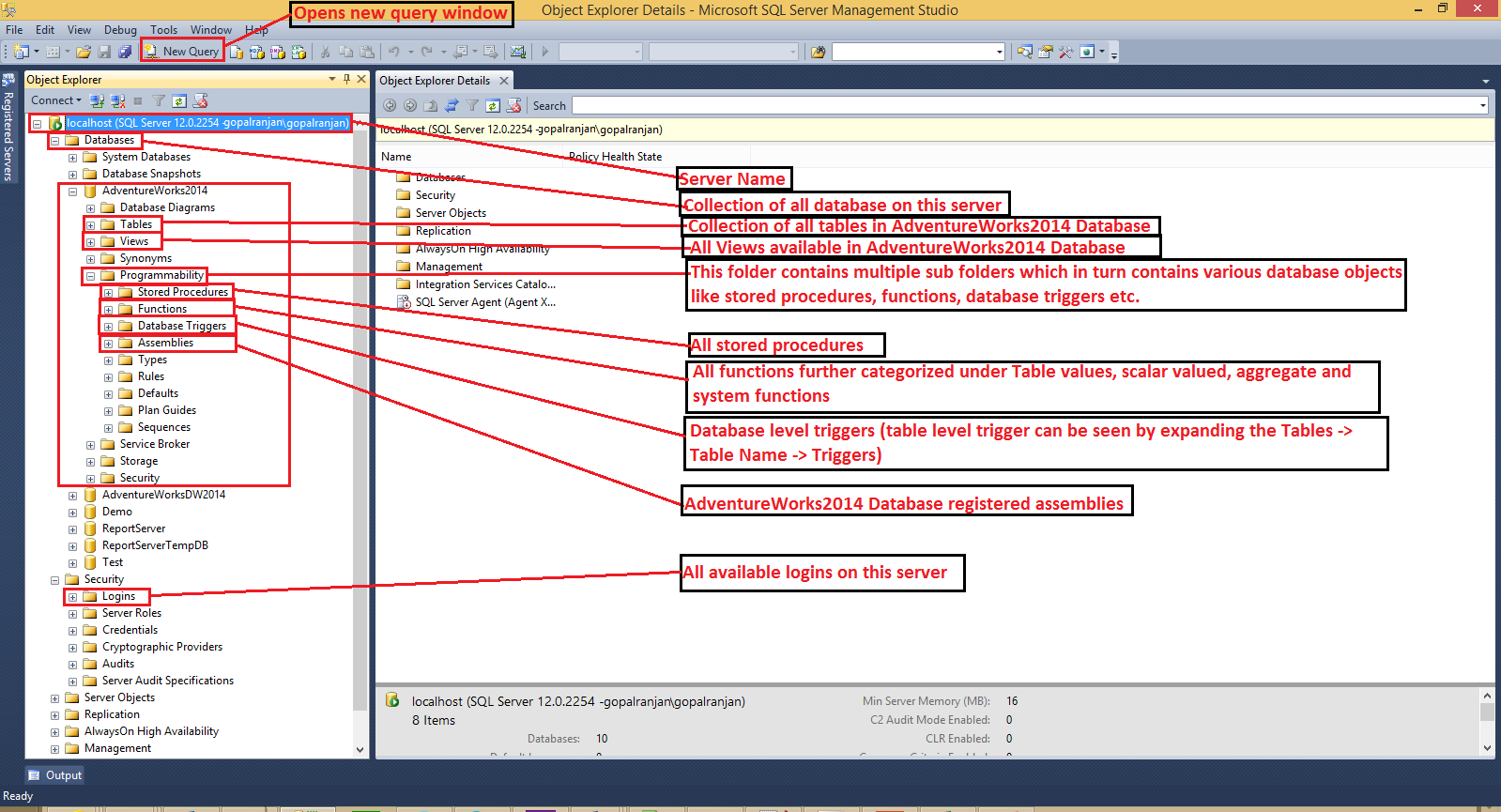Viewport: 1501px width, 812px height.
Task: Collapse the AdventureWorks2014 database node
Action: coord(72,192)
